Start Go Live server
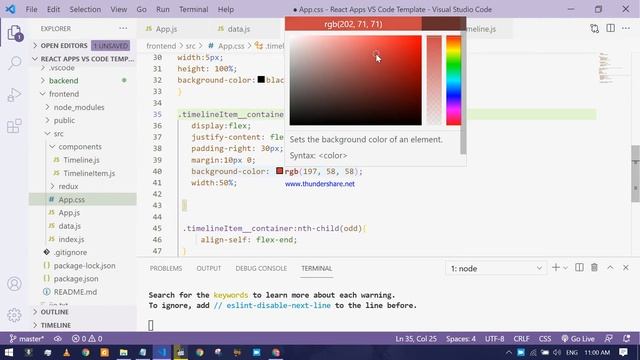The width and height of the screenshot is (640, 360). point(578,339)
